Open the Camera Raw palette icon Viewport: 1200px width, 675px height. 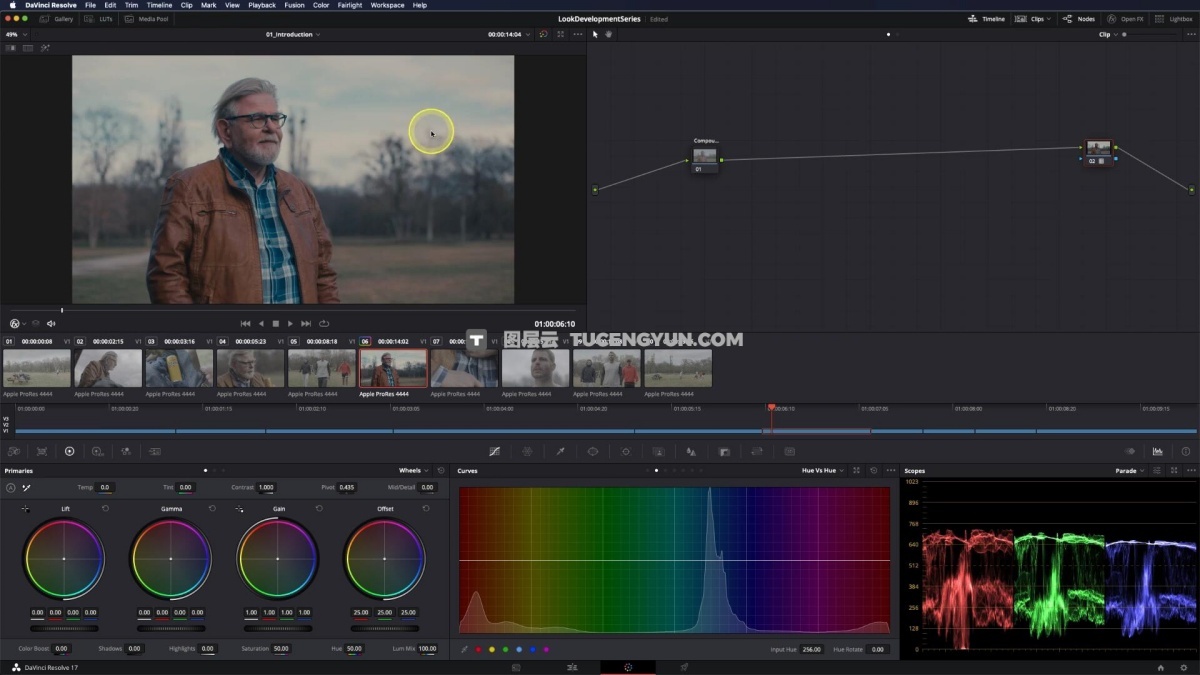(14, 451)
